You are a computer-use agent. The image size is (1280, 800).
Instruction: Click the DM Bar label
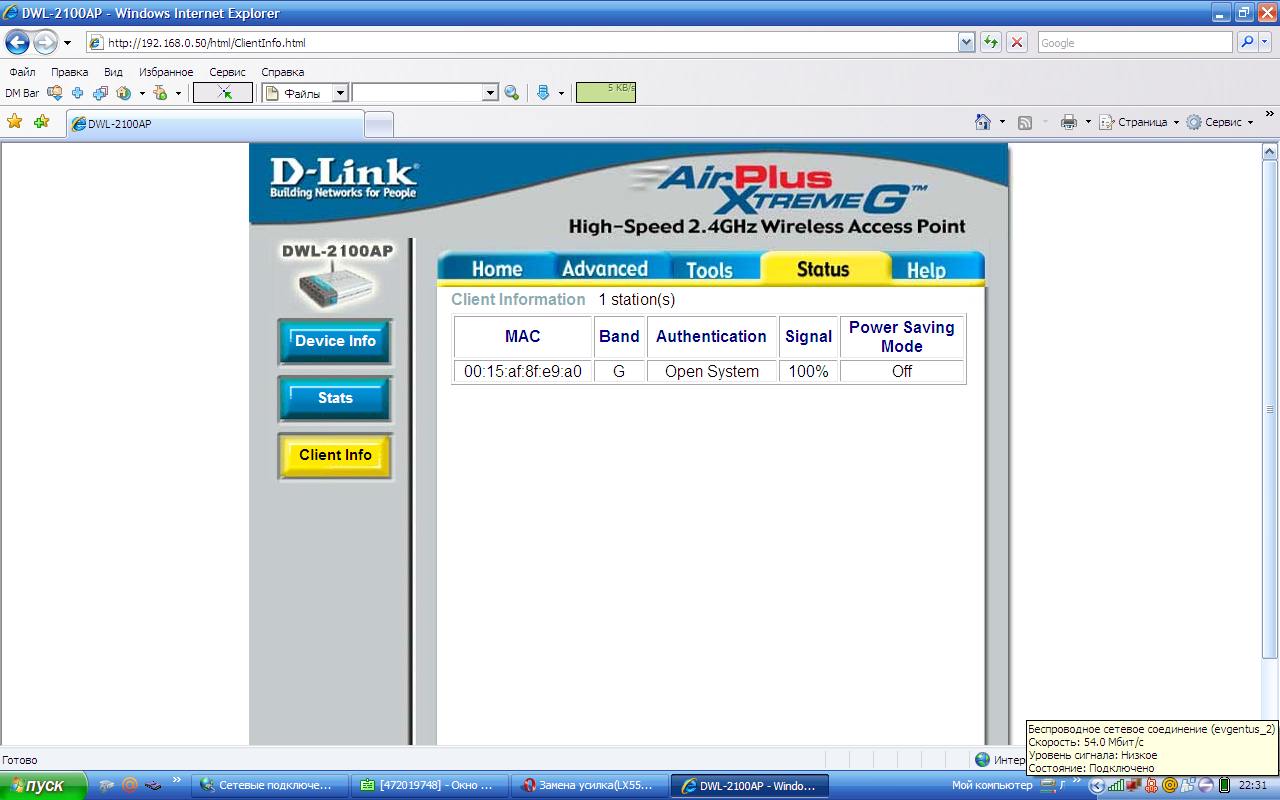(x=22, y=93)
